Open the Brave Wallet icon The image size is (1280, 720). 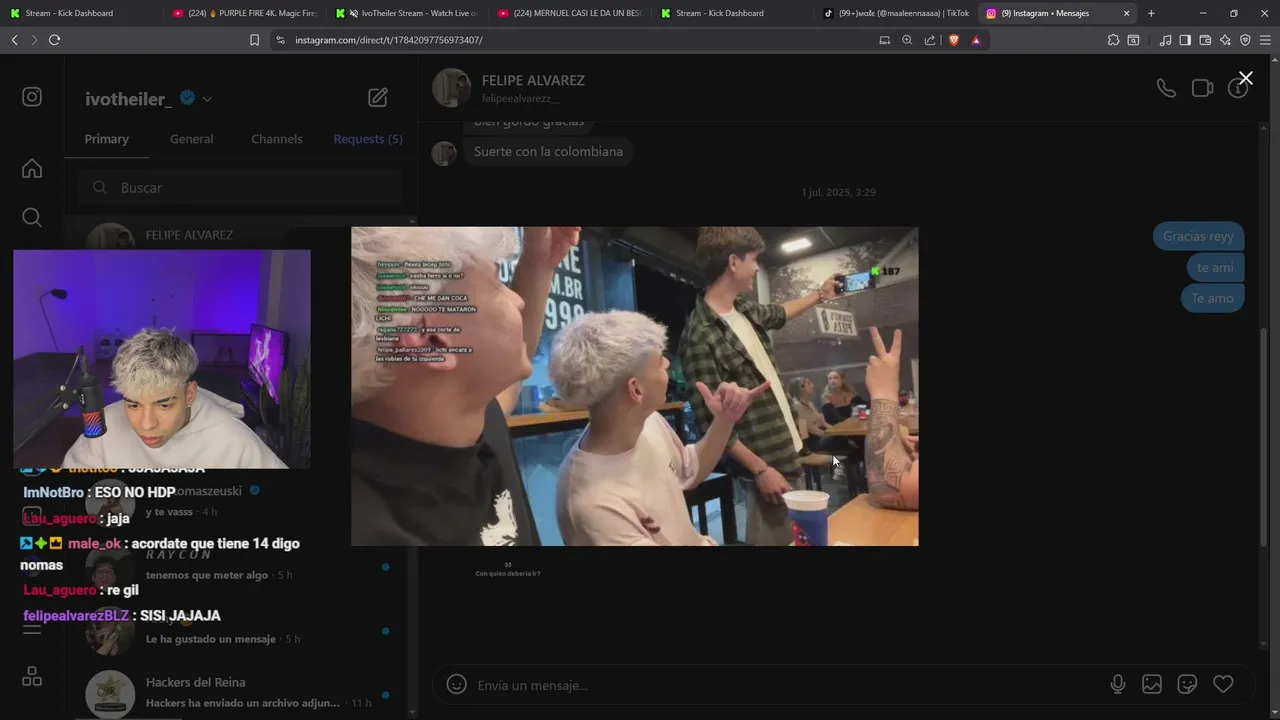tap(1205, 40)
